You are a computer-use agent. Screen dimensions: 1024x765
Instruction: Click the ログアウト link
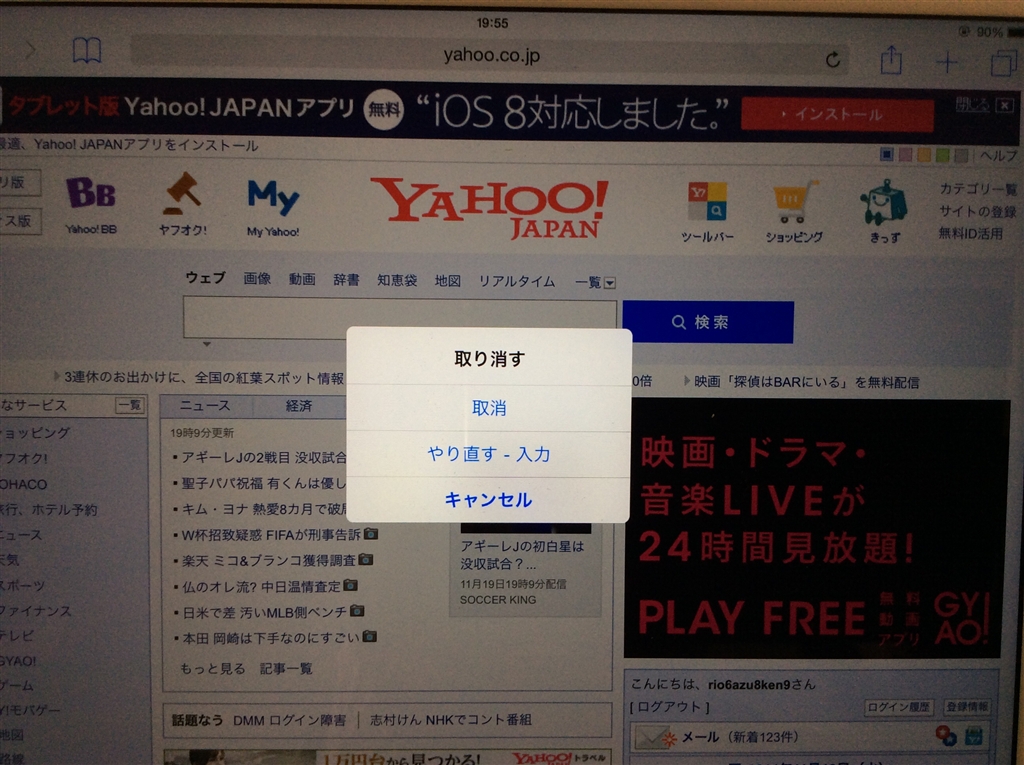669,707
